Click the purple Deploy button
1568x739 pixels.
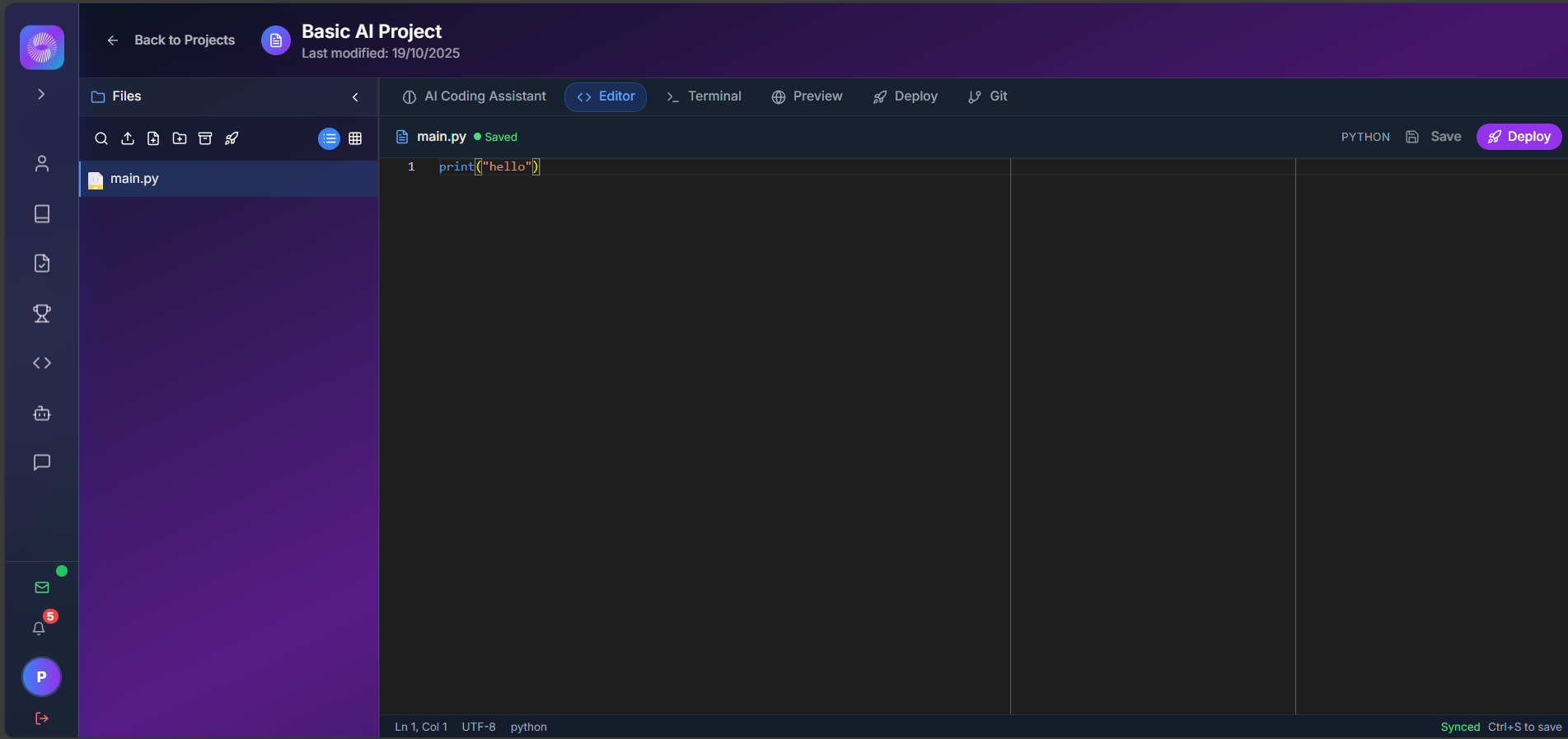pyautogui.click(x=1519, y=137)
